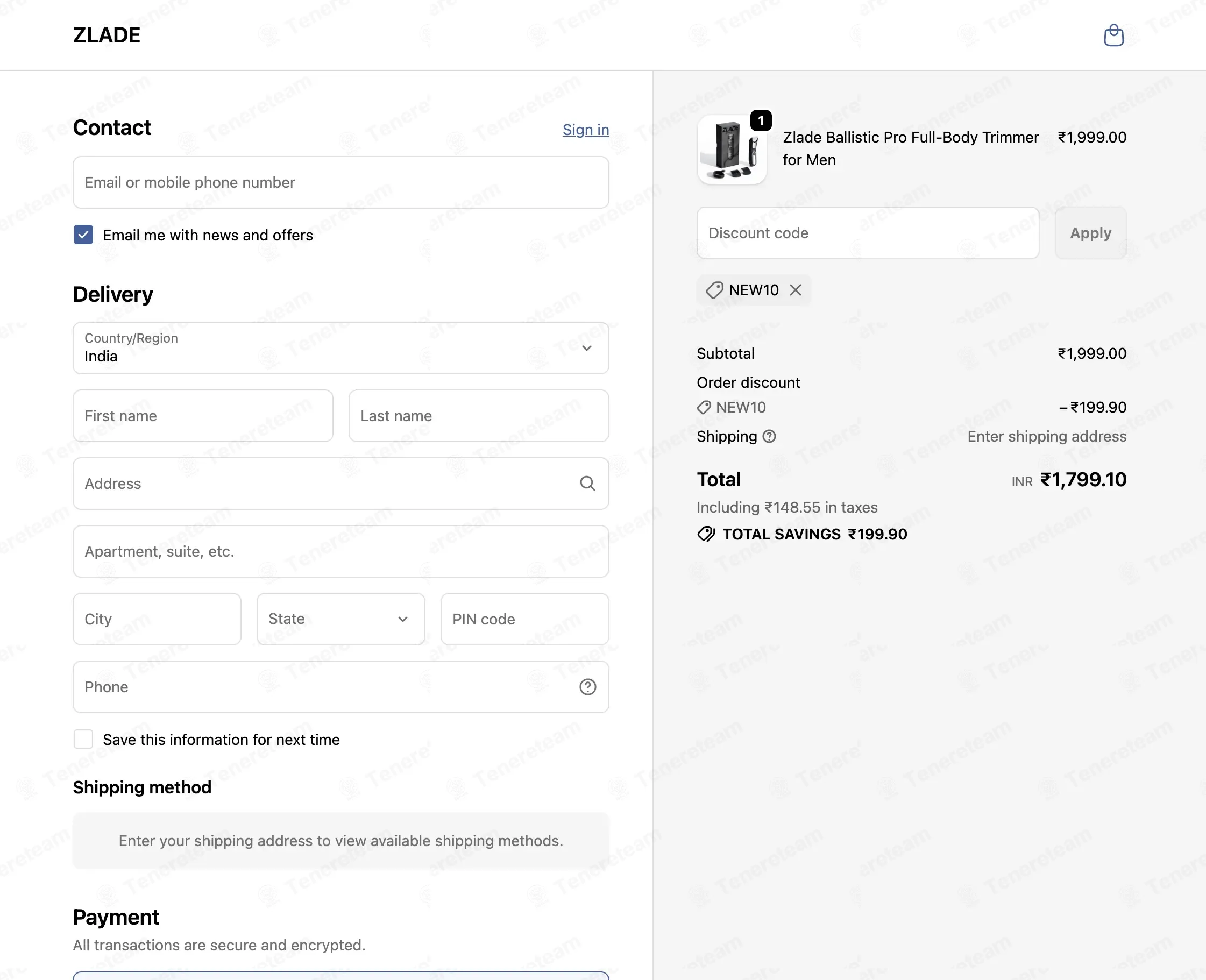
Task: Focus the Discount code field
Action: tap(868, 233)
